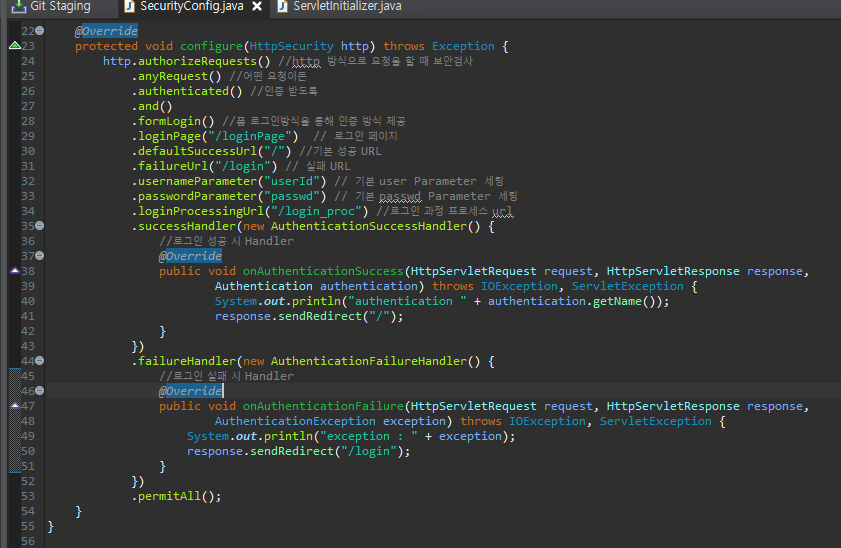This screenshot has height=548, width=841.
Task: Click the Git Staging tab icon
Action: pos(19,6)
